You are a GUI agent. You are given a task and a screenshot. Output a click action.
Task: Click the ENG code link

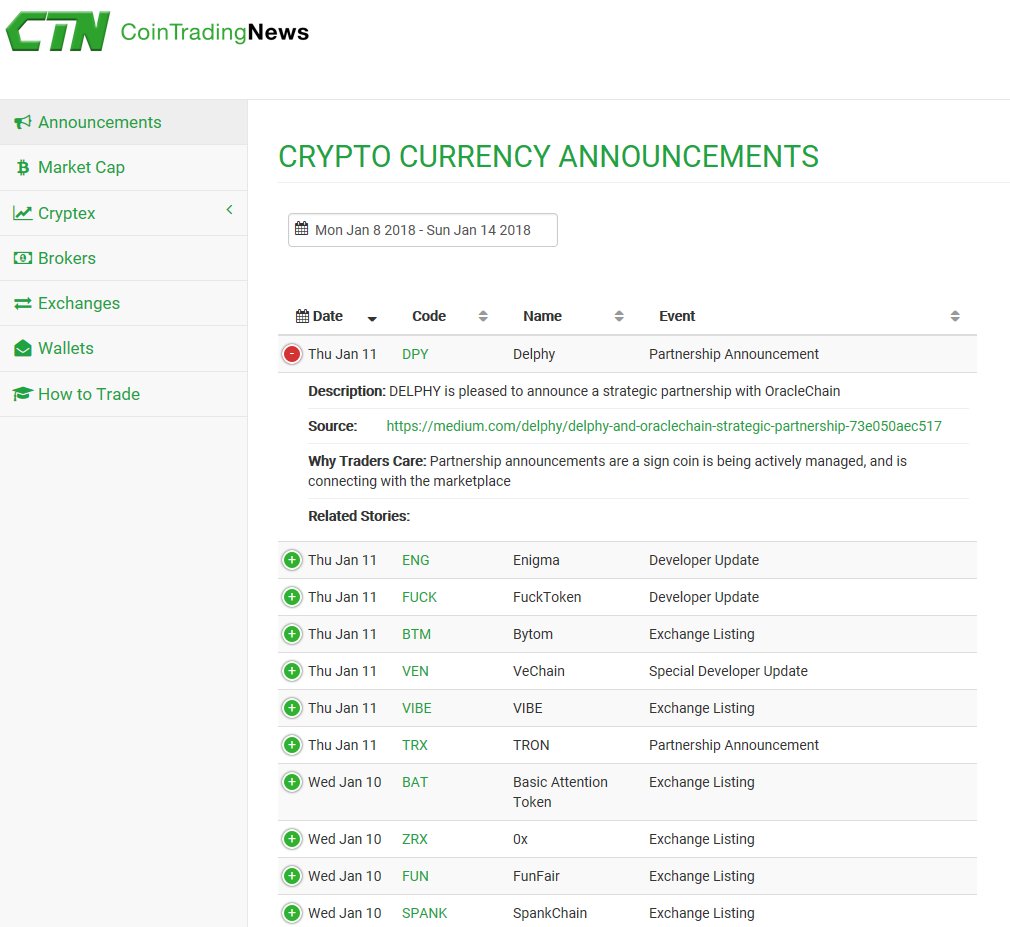tap(415, 560)
